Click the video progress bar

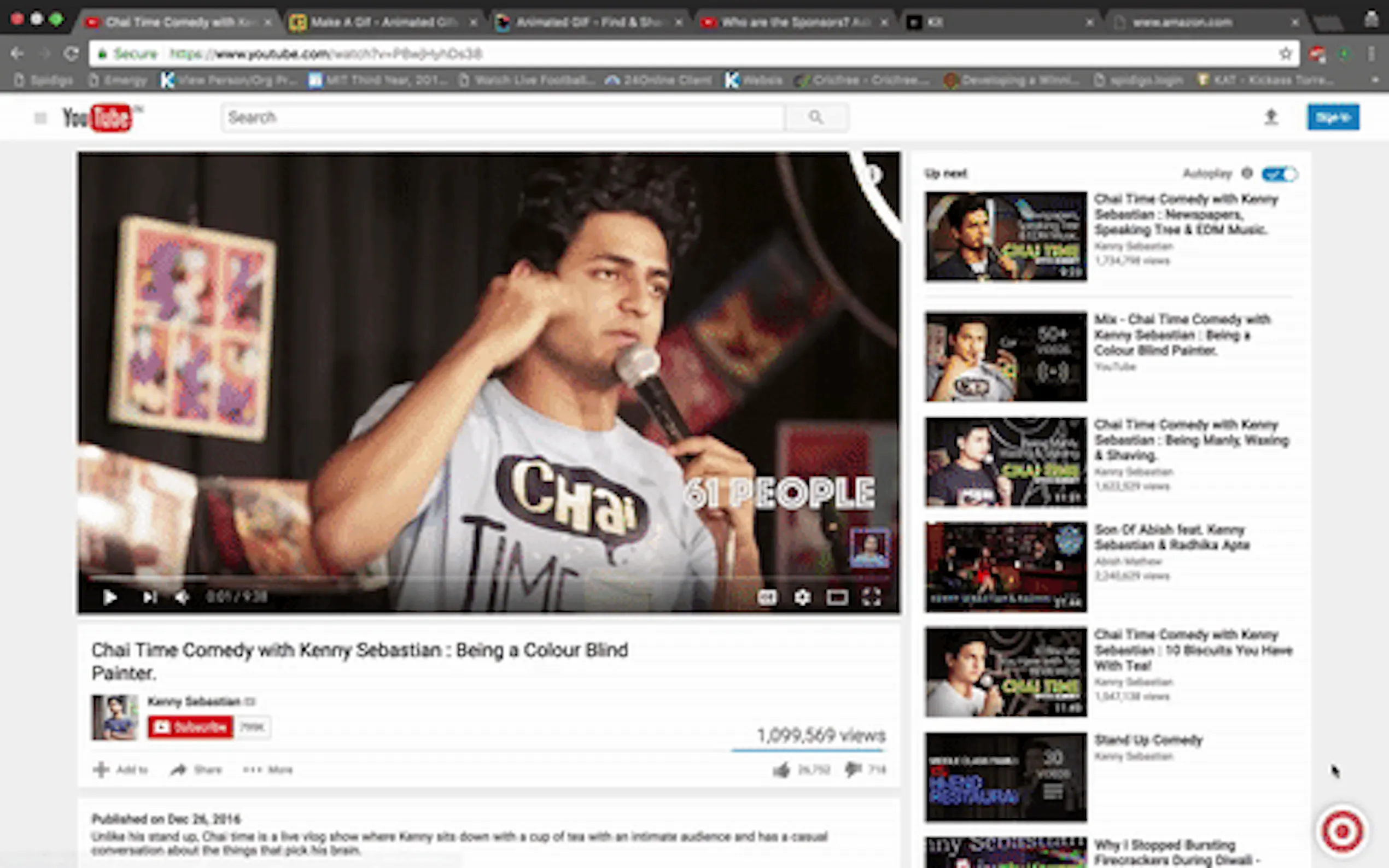click(488, 578)
